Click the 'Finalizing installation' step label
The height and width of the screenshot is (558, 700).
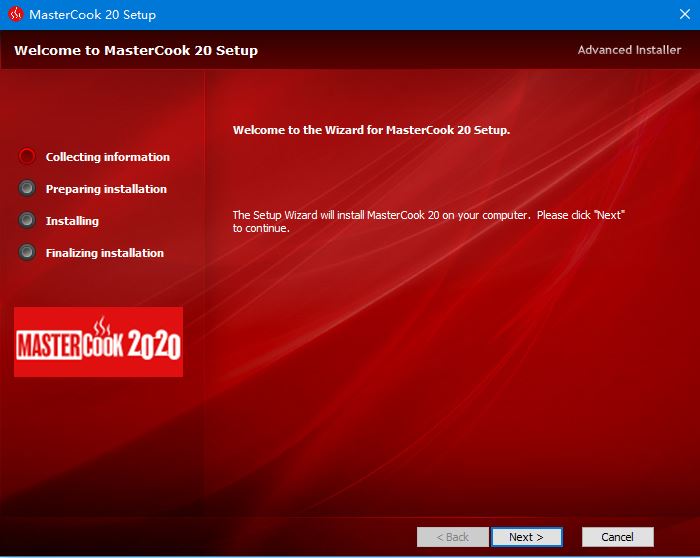coord(105,253)
